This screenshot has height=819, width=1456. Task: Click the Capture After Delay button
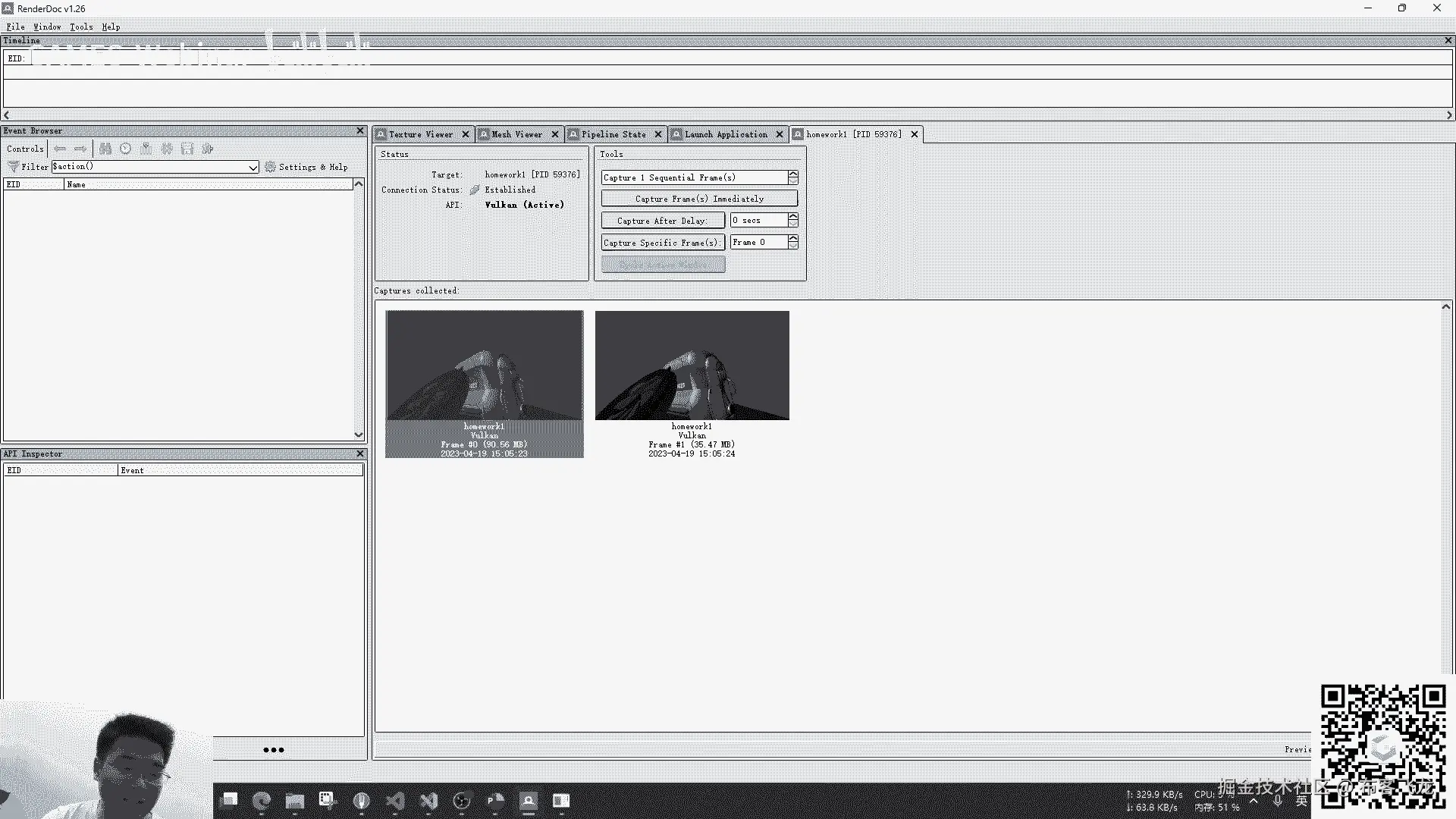coord(662,221)
